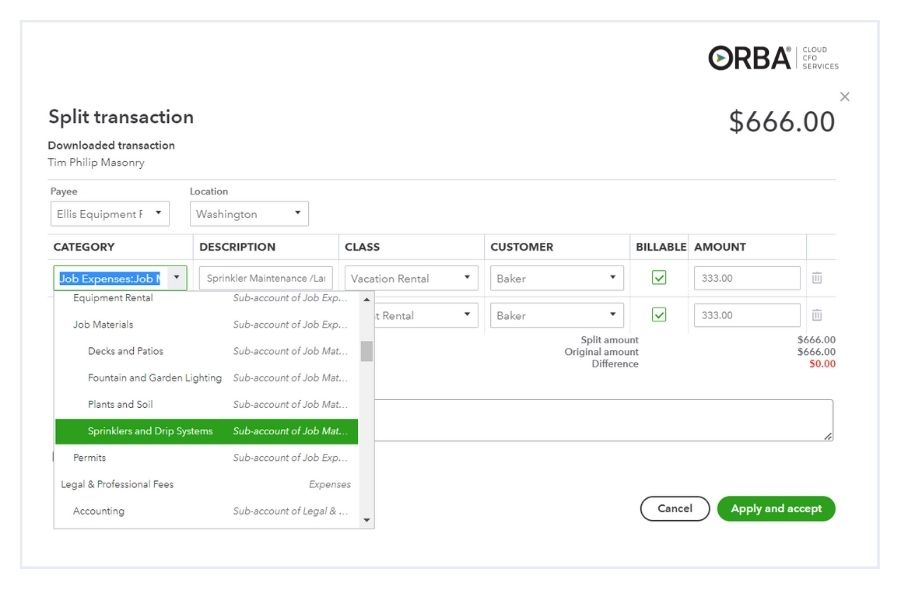Click the Apply and accept button
The image size is (900, 600).
(776, 509)
